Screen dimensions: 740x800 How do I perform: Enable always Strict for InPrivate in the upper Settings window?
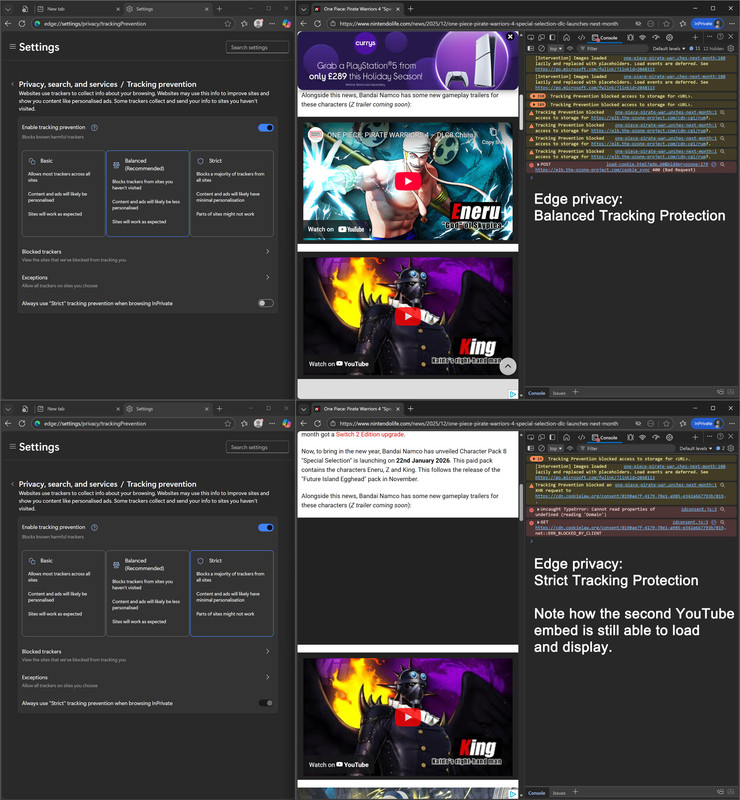coord(266,303)
